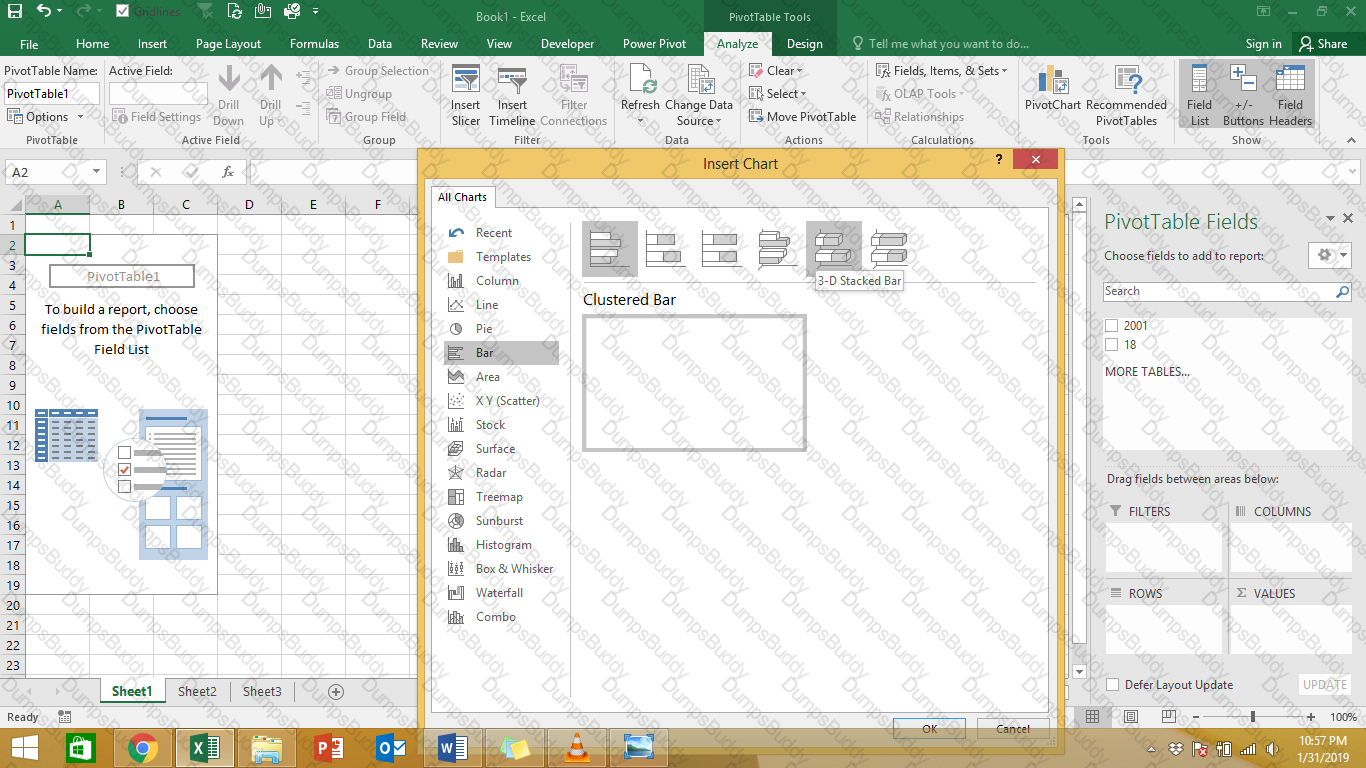Open the Change Data Source dropdown
1366x768 pixels.
[717, 122]
